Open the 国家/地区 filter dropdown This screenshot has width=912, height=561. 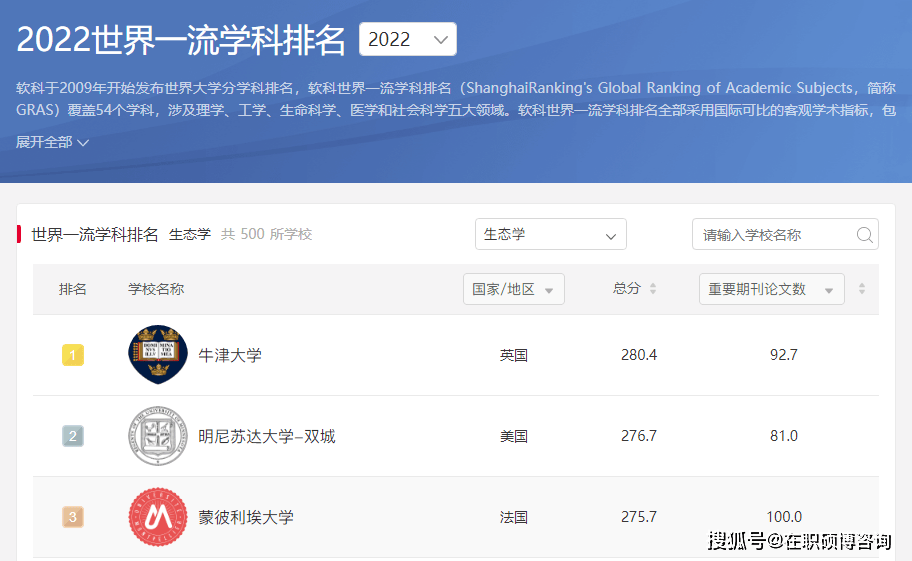(x=513, y=289)
